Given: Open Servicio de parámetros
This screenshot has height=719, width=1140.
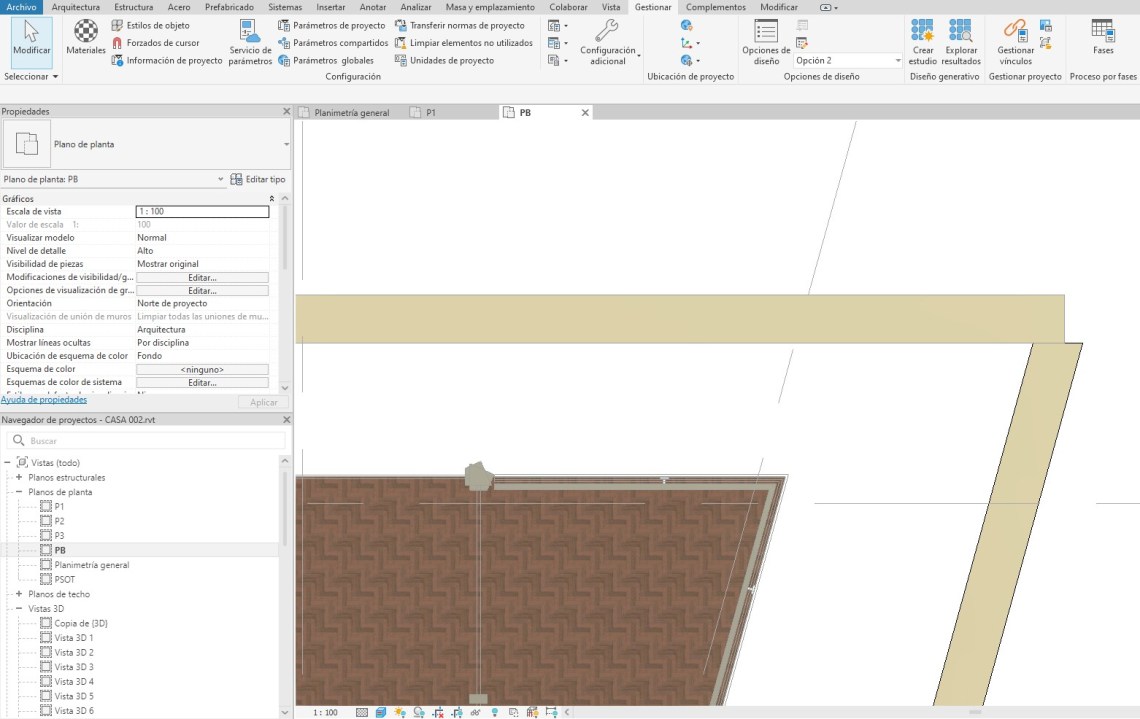Looking at the screenshot, I should [x=249, y=42].
